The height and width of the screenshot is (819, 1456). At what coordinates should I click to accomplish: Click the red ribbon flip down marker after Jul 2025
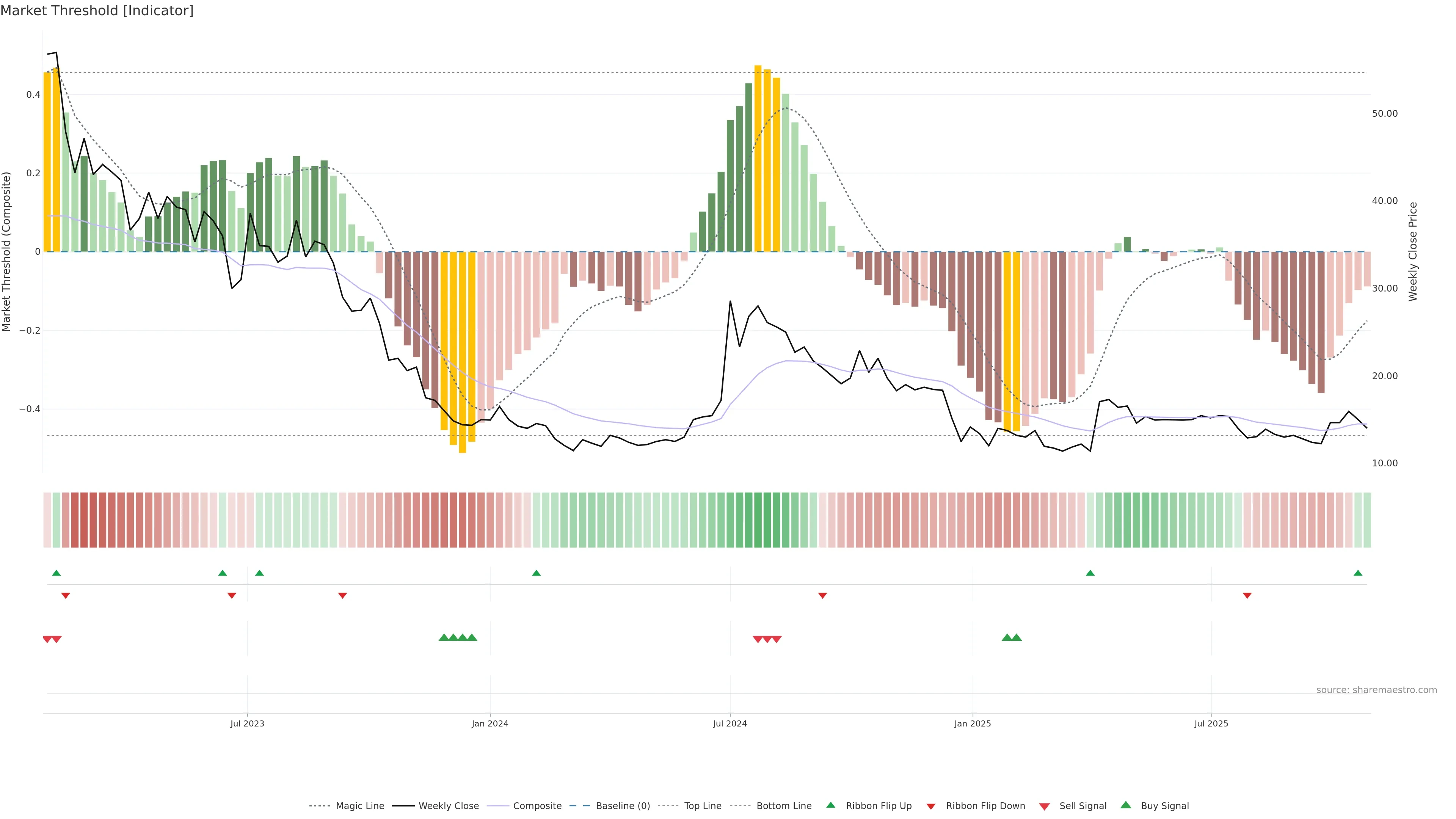coord(1247,596)
